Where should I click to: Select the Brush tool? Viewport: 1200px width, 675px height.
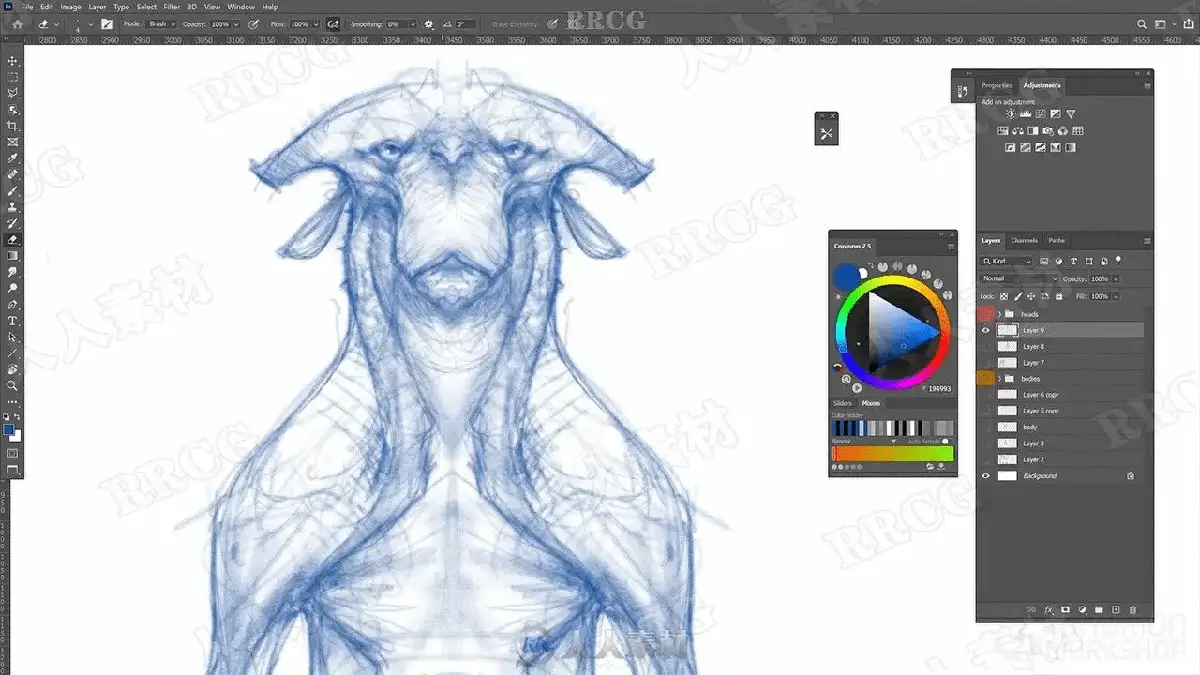(13, 191)
